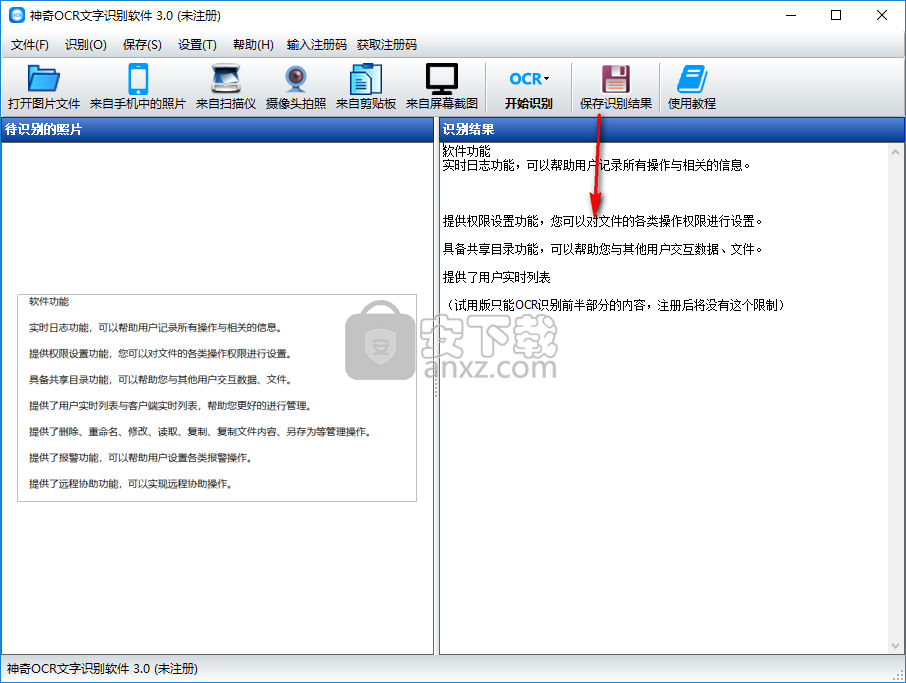Open the 文件(F) menu
Viewport: 906px width, 683px height.
29,44
